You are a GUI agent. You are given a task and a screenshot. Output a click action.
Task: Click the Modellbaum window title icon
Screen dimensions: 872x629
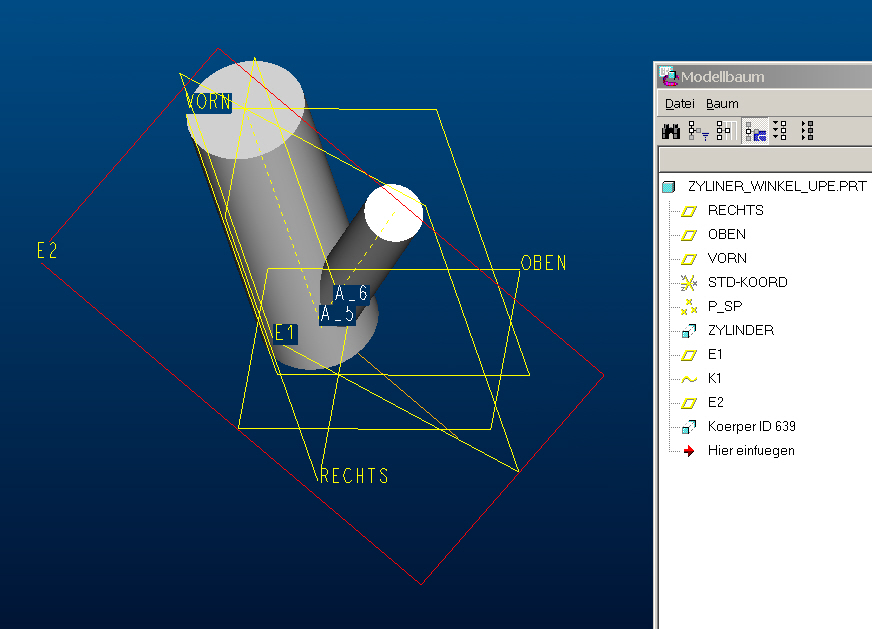pyautogui.click(x=668, y=76)
